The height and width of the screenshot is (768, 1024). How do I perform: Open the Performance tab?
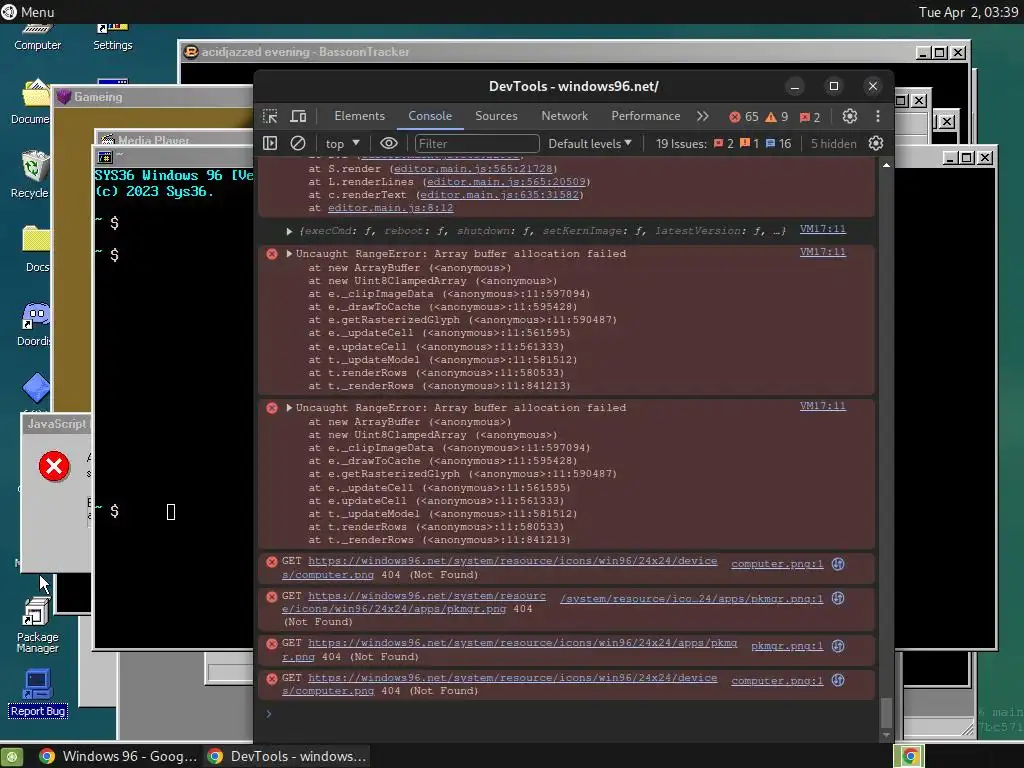point(645,116)
